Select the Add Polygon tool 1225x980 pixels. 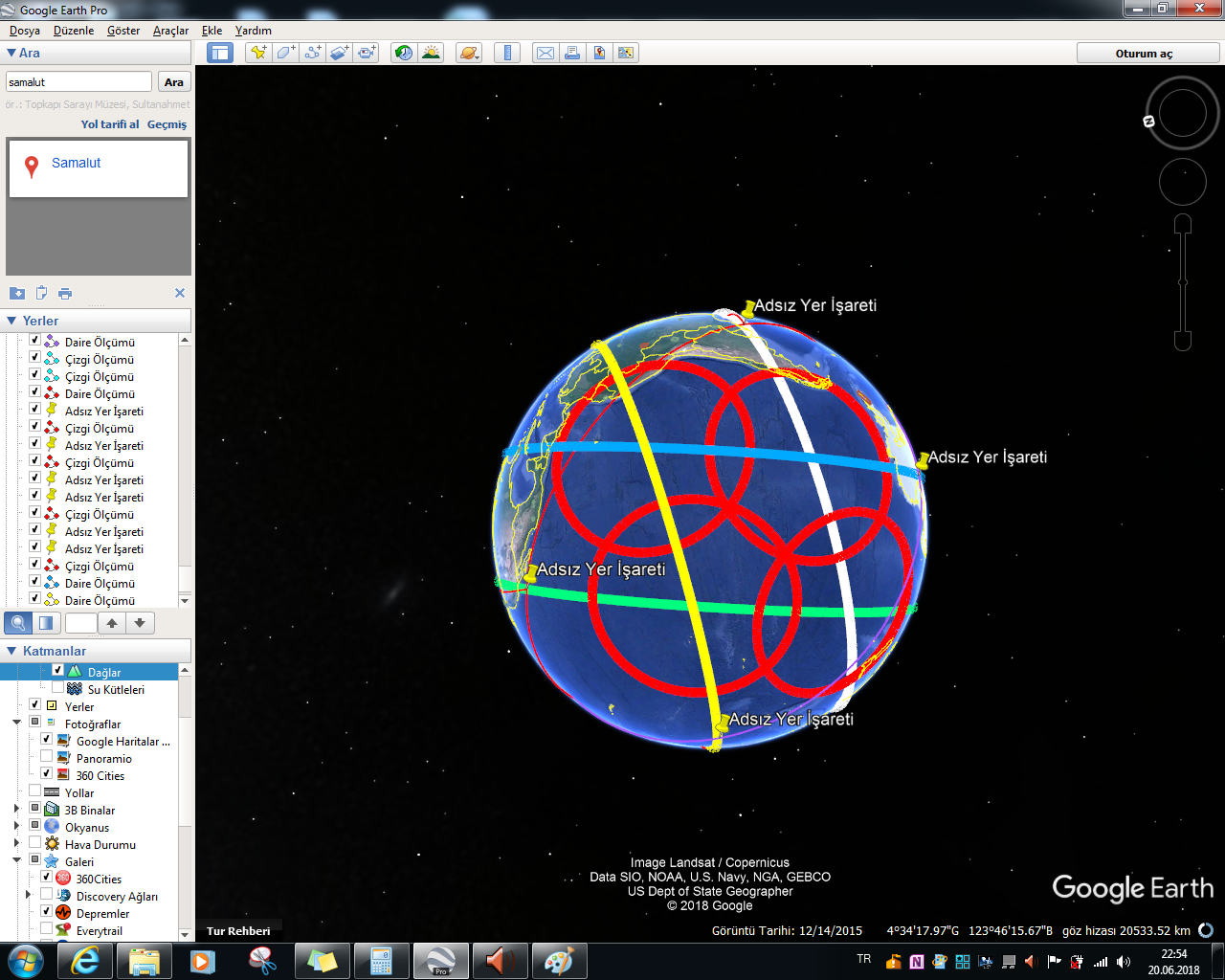(285, 53)
